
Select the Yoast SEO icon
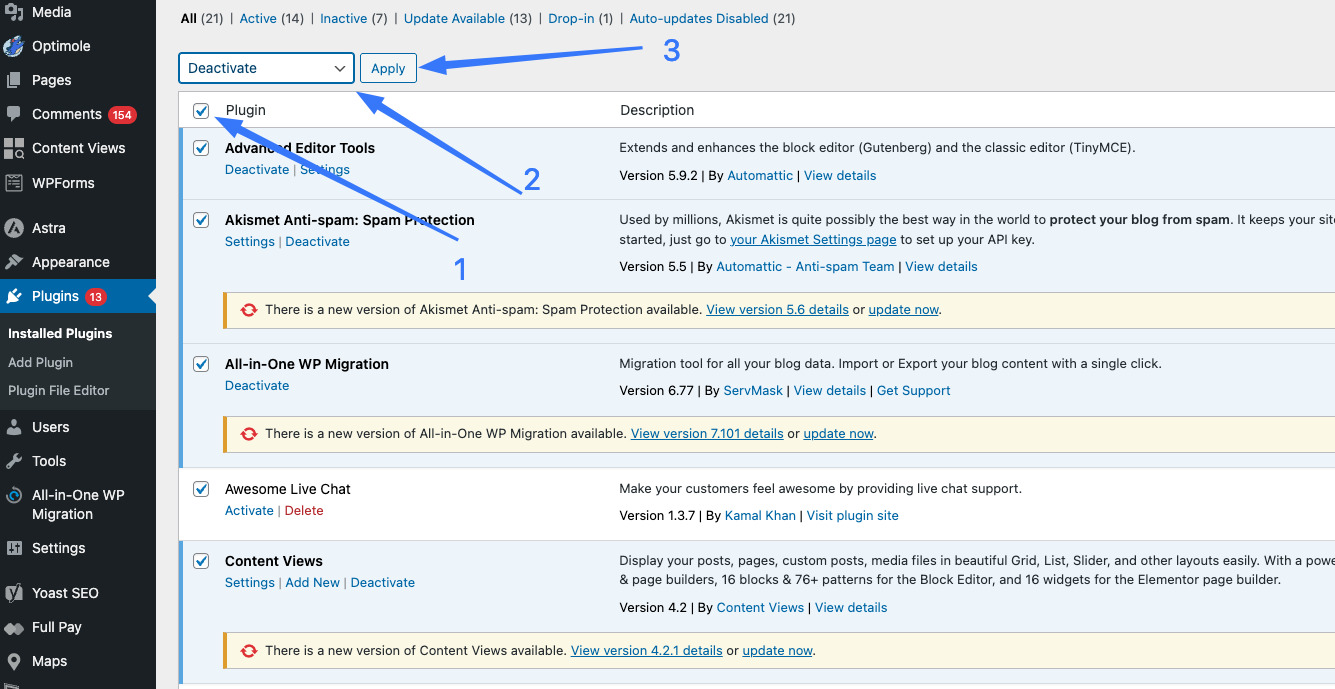click(14, 593)
